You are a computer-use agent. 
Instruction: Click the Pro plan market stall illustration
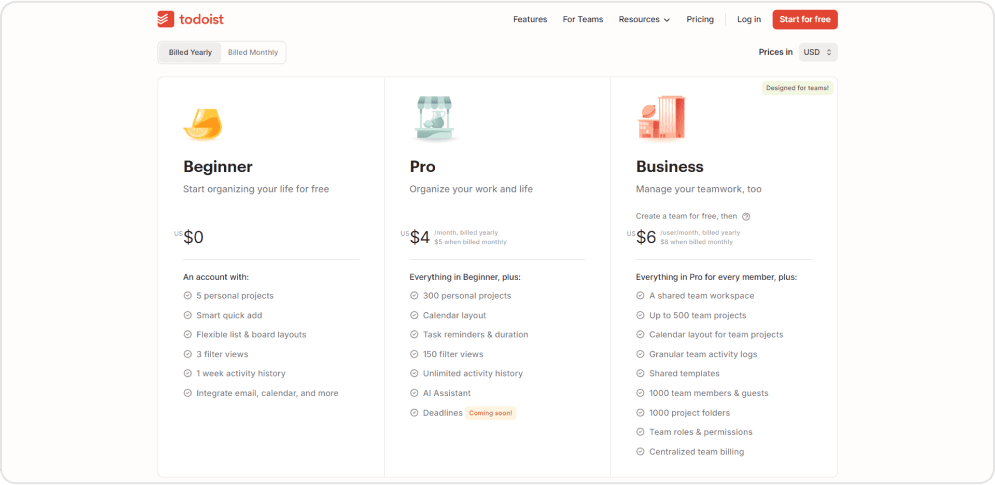(x=433, y=119)
